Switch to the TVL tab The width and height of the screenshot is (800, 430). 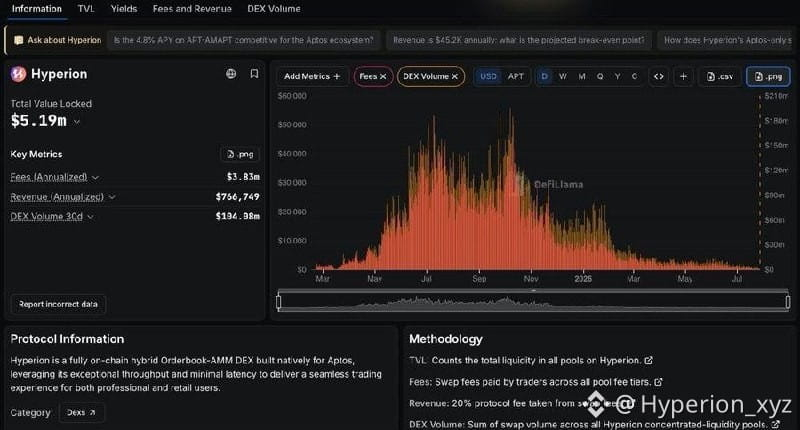[x=86, y=9]
